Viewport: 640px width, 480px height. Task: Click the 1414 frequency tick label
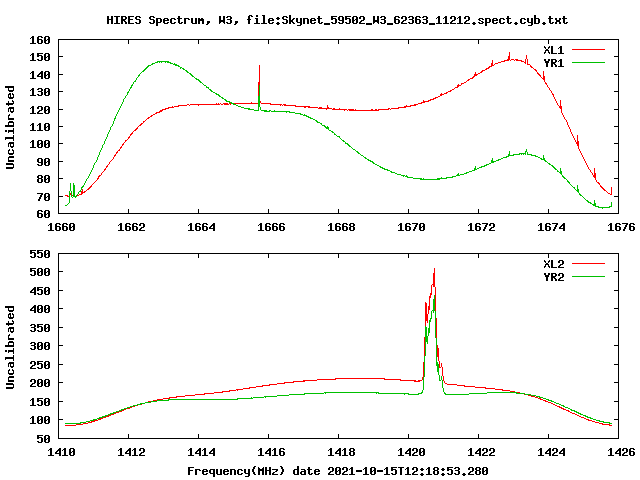[201, 452]
